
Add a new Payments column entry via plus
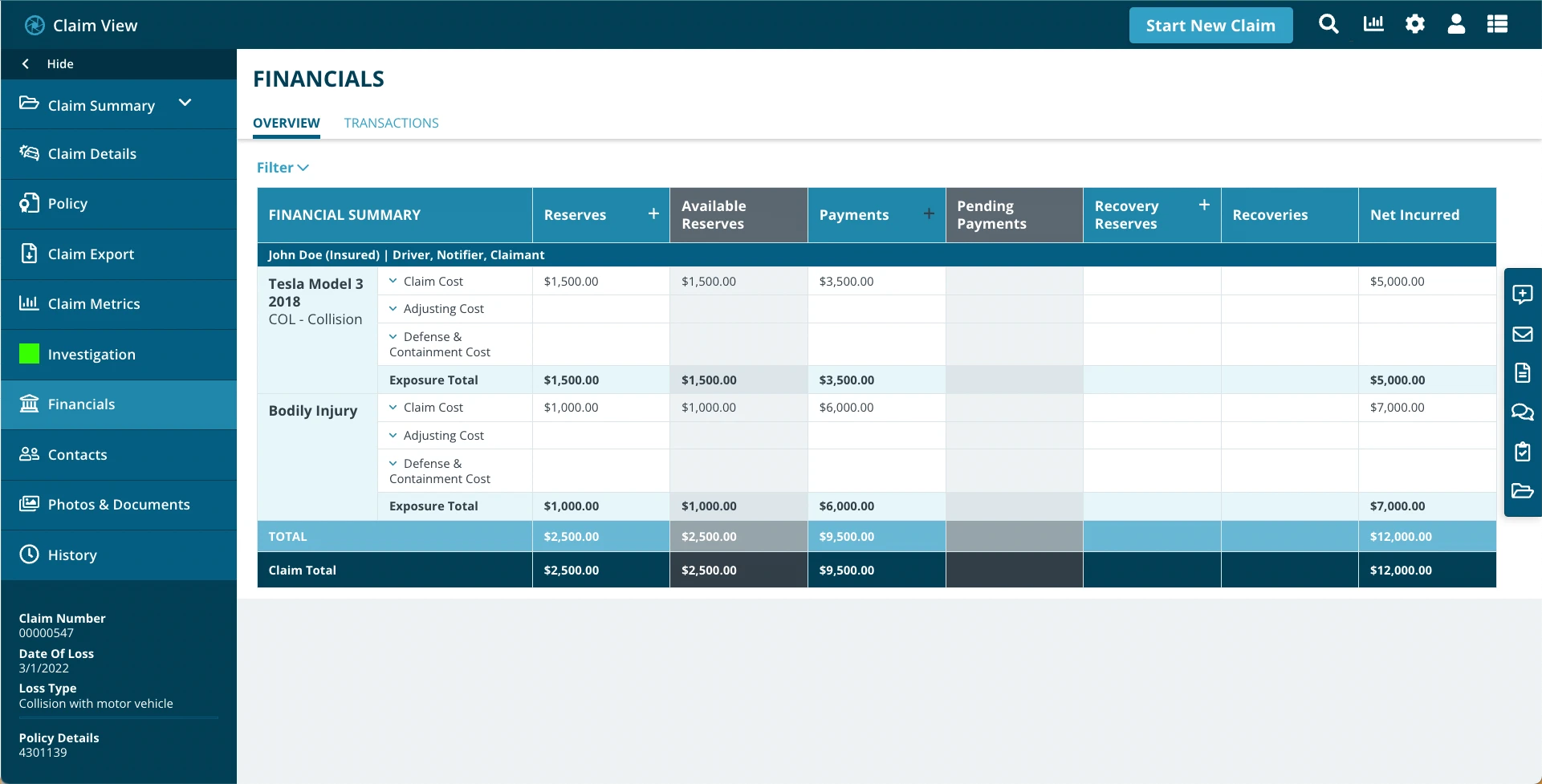pos(929,214)
